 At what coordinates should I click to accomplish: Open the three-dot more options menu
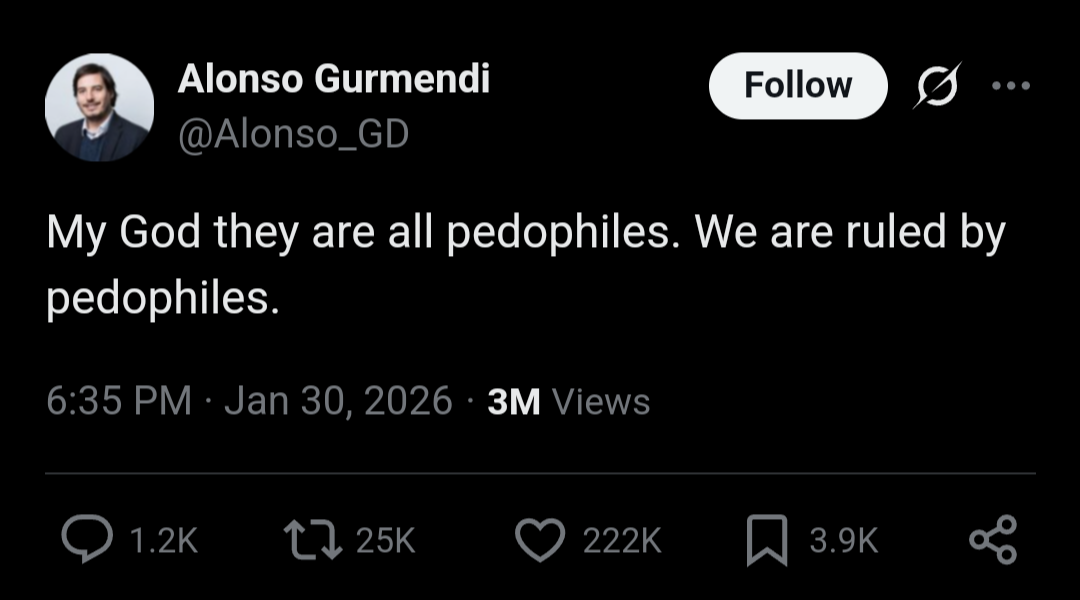(1010, 85)
